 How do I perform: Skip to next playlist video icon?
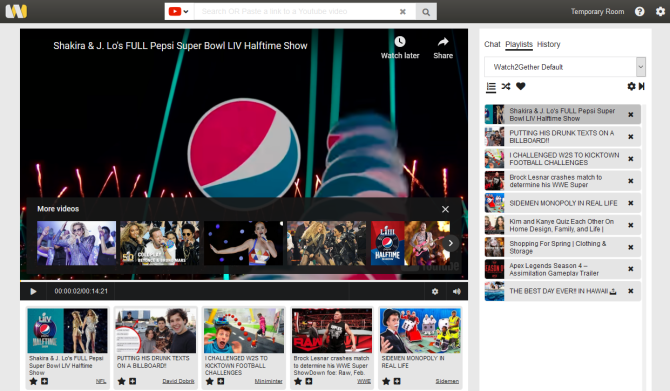[x=641, y=86]
